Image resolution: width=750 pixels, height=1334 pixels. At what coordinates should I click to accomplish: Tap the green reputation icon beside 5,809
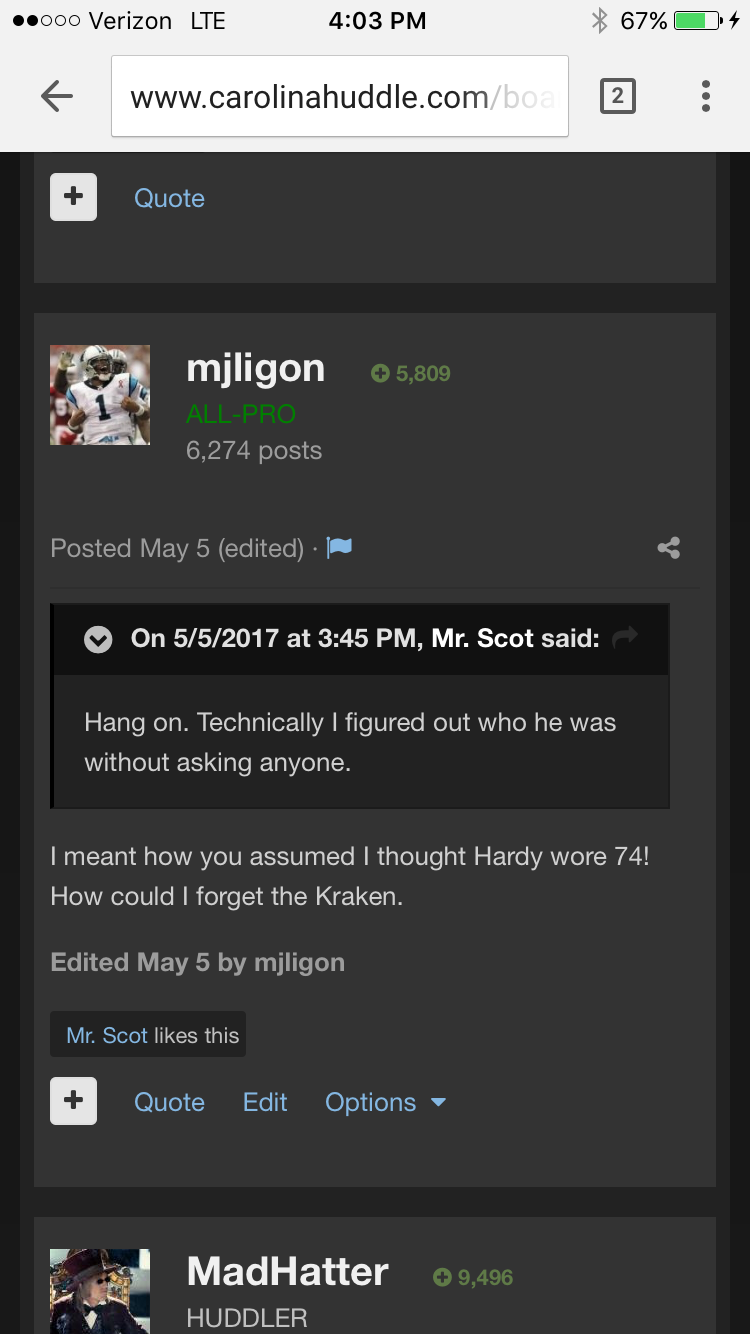coord(380,374)
